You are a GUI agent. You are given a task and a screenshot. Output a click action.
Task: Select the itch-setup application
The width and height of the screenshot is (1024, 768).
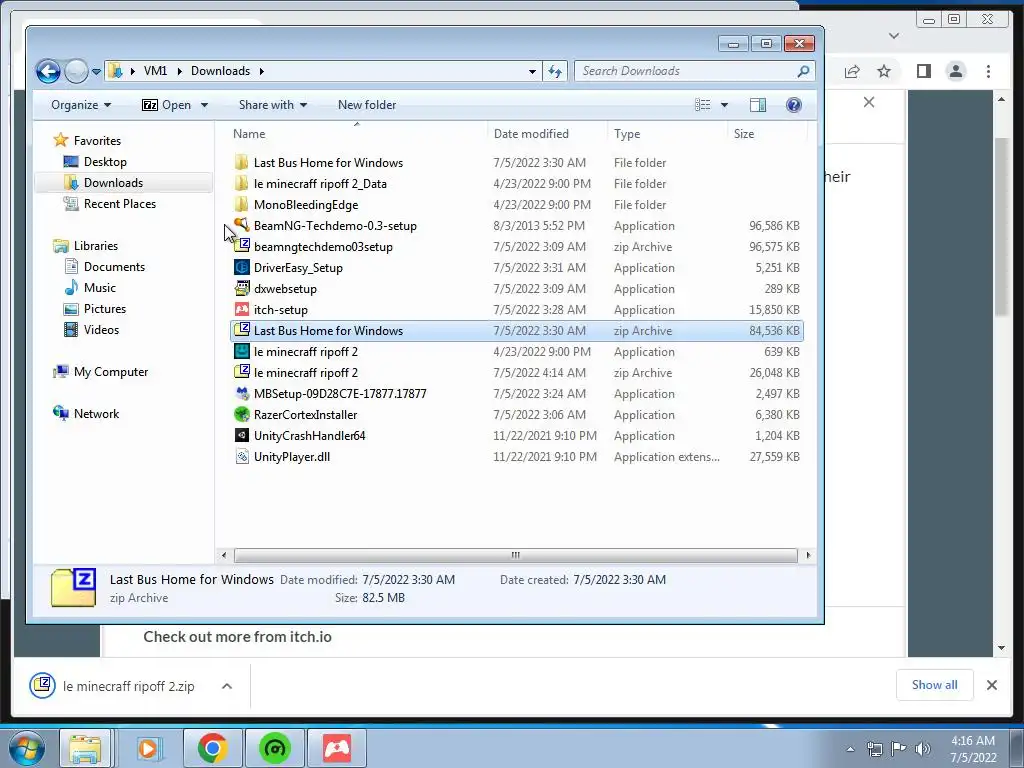click(x=517, y=310)
